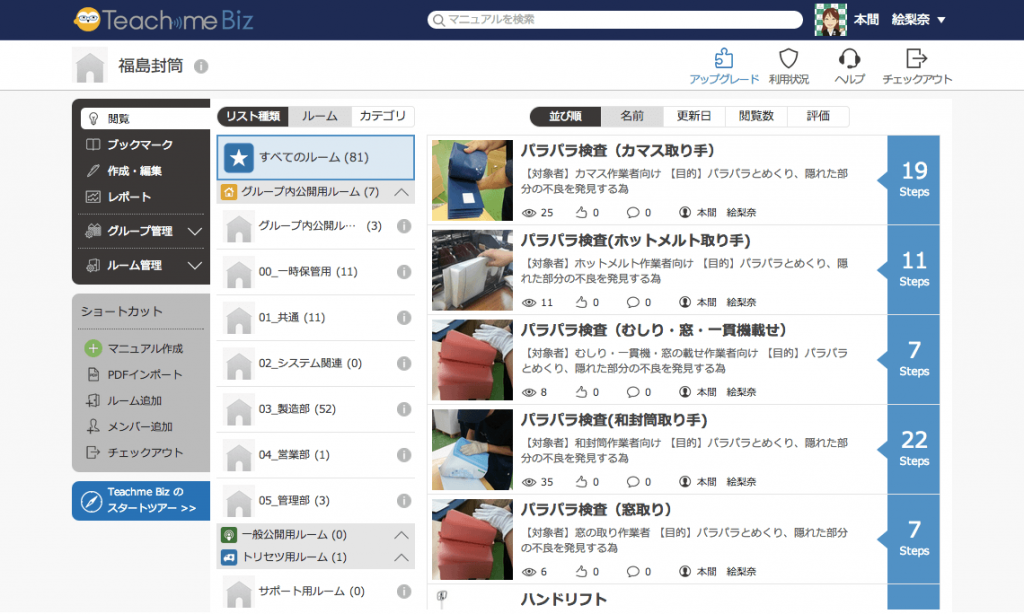Open manual パラパラ検査（むしり・窓・一貫機載せ）

click(x=653, y=331)
